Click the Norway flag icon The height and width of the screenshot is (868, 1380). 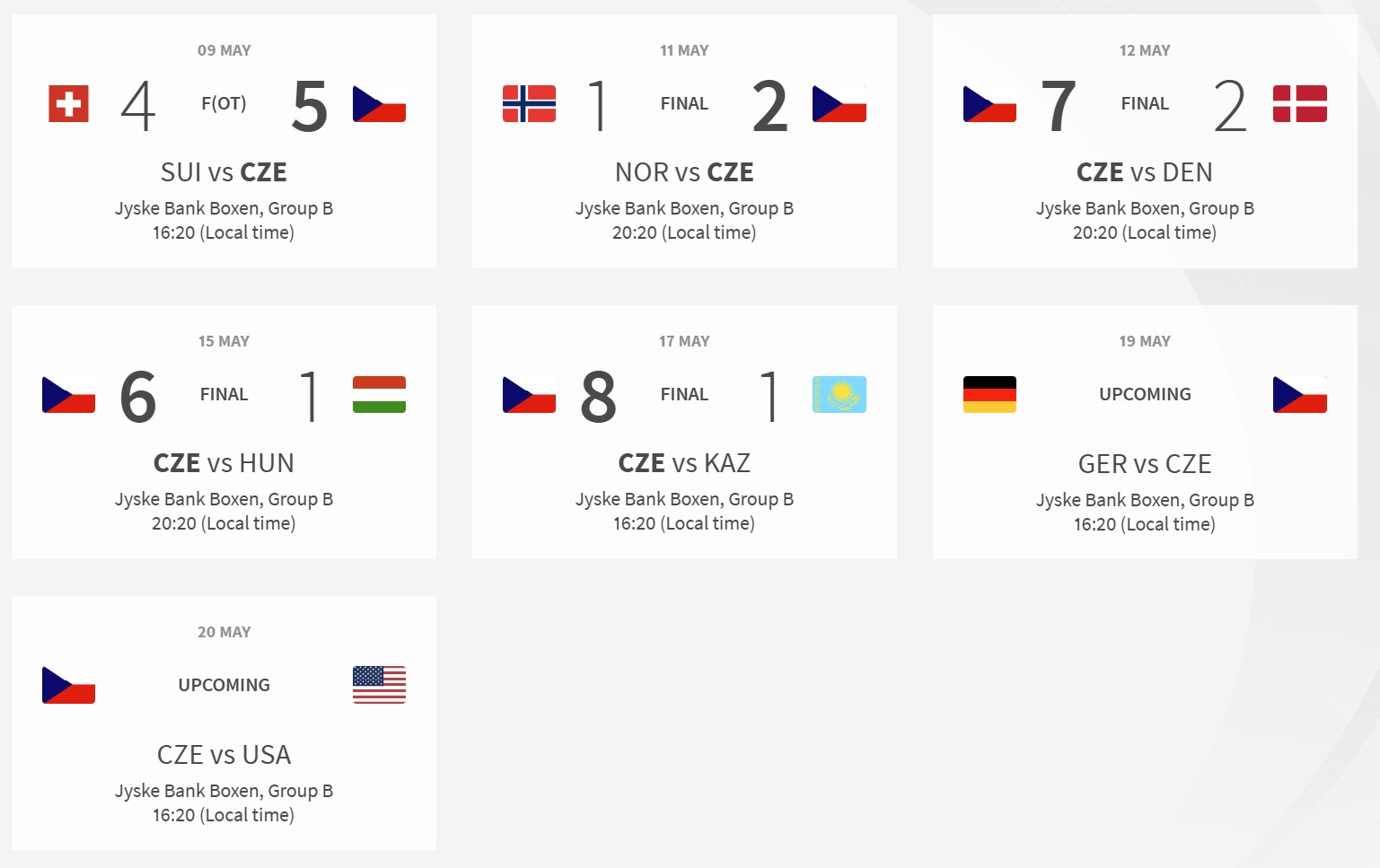(x=529, y=104)
